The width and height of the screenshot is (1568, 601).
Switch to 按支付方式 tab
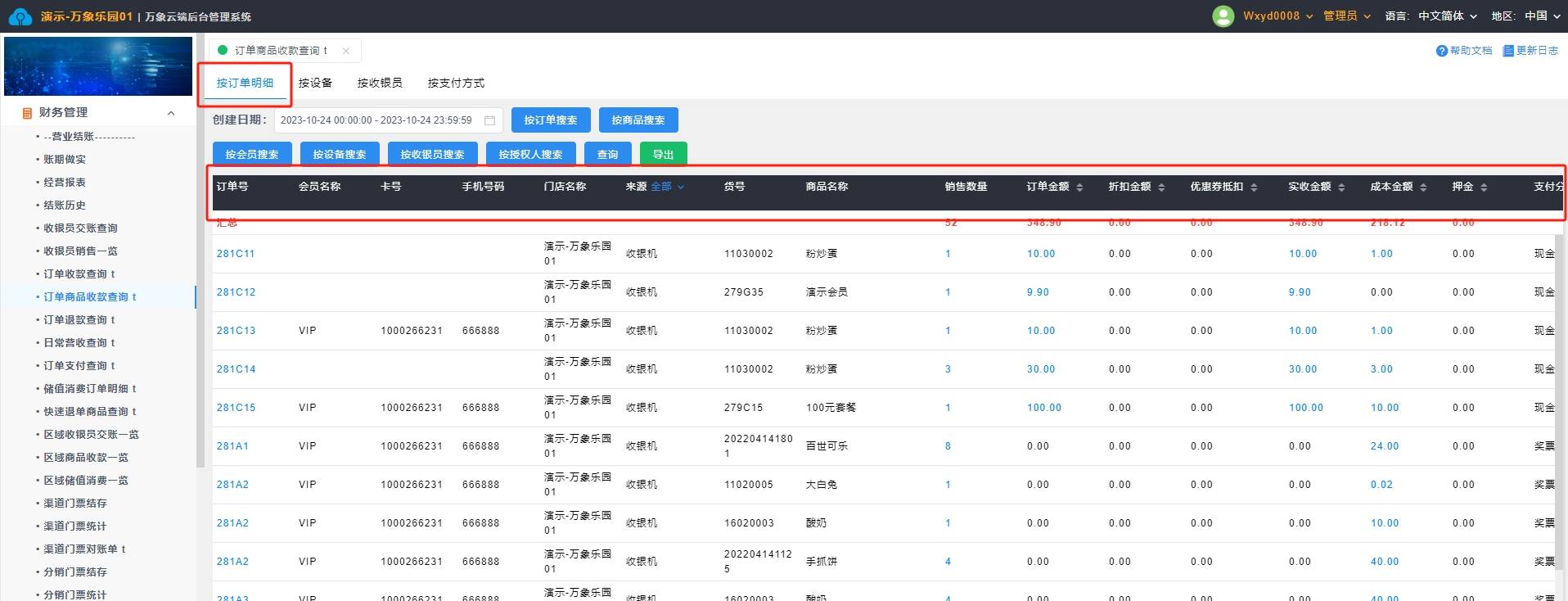point(456,83)
